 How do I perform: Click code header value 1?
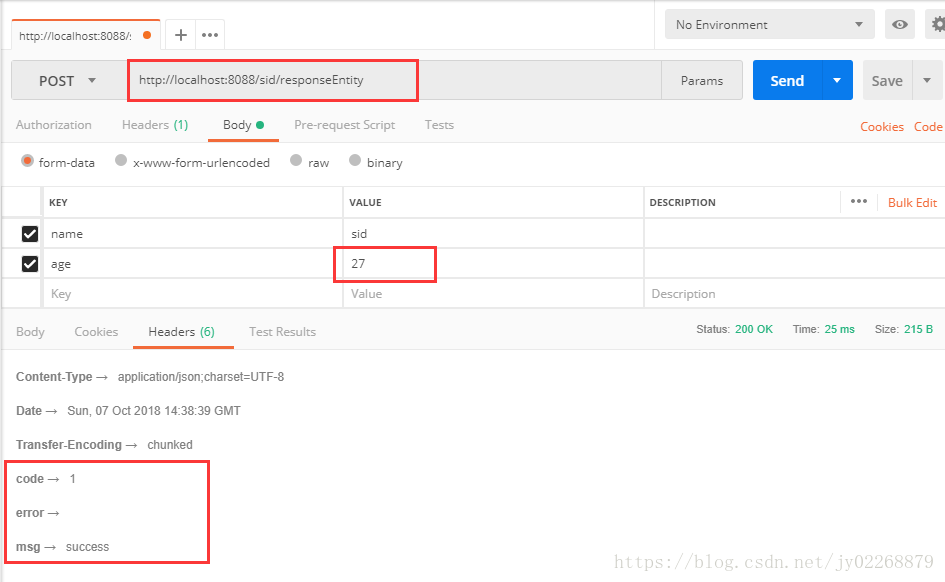(72, 479)
